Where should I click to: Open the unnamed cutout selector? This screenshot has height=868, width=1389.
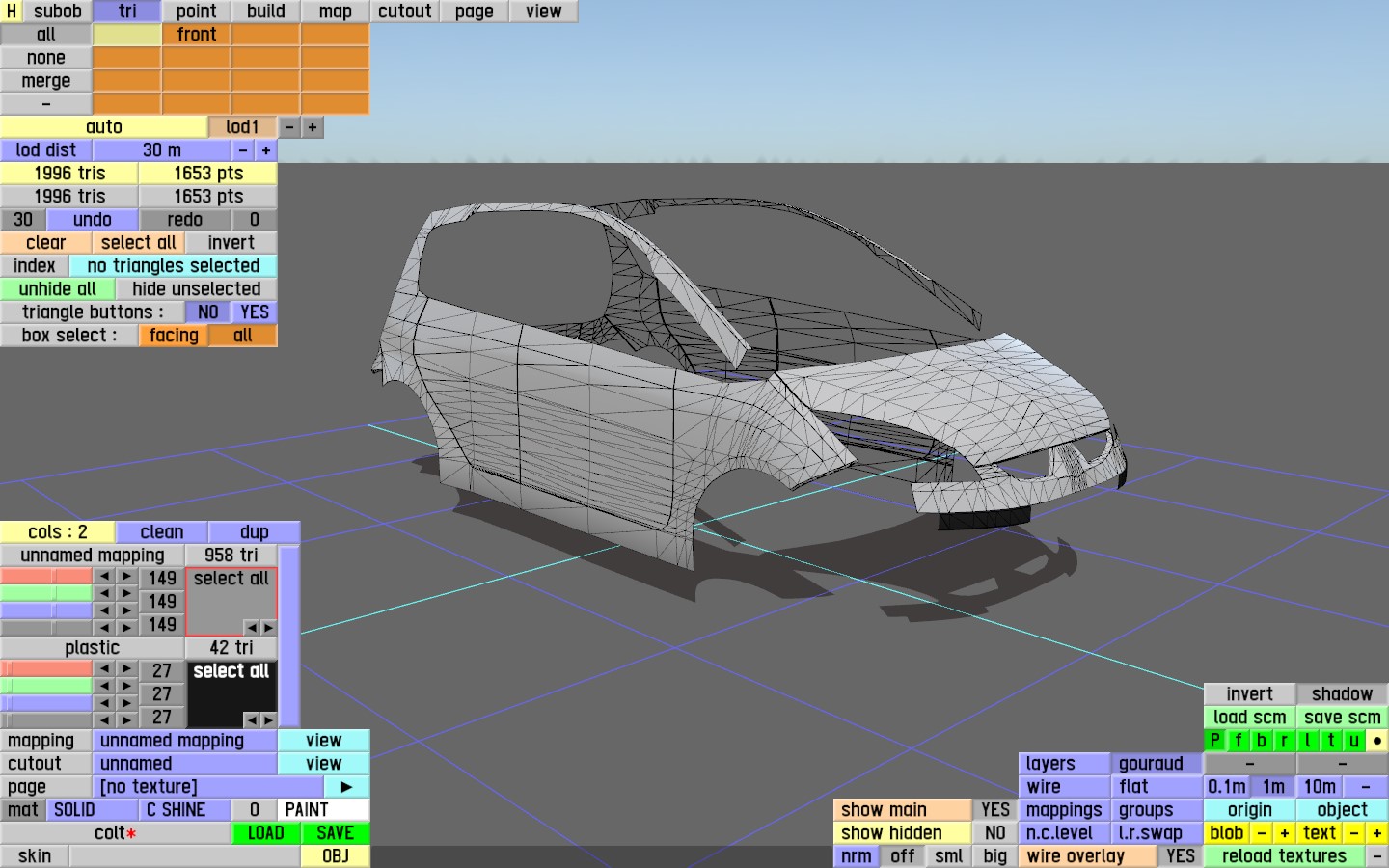click(x=185, y=764)
